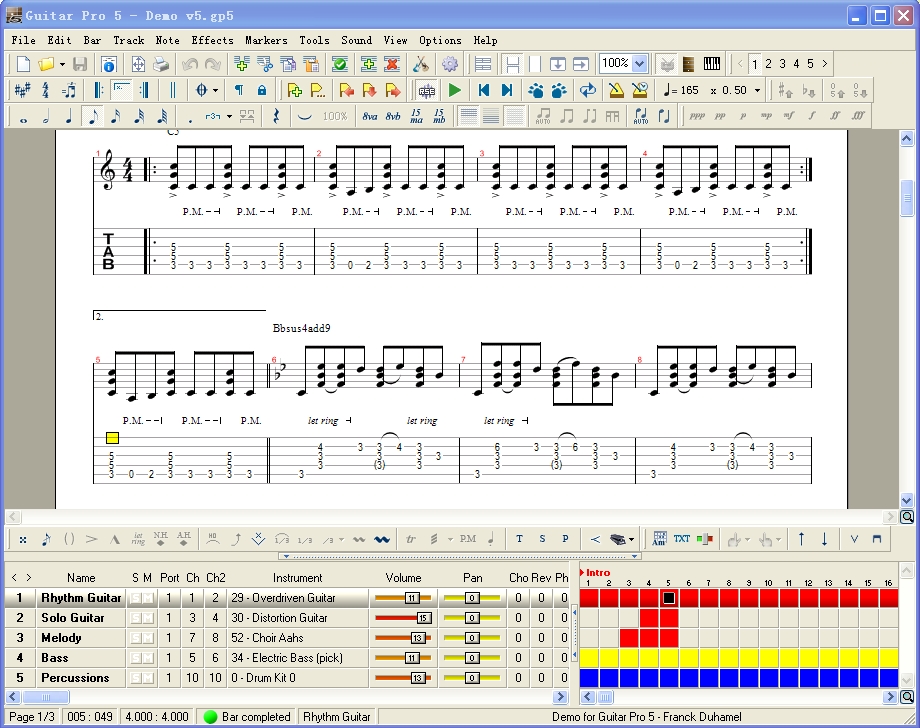Select the half note duration
The height and width of the screenshot is (728, 920).
(x=46, y=117)
